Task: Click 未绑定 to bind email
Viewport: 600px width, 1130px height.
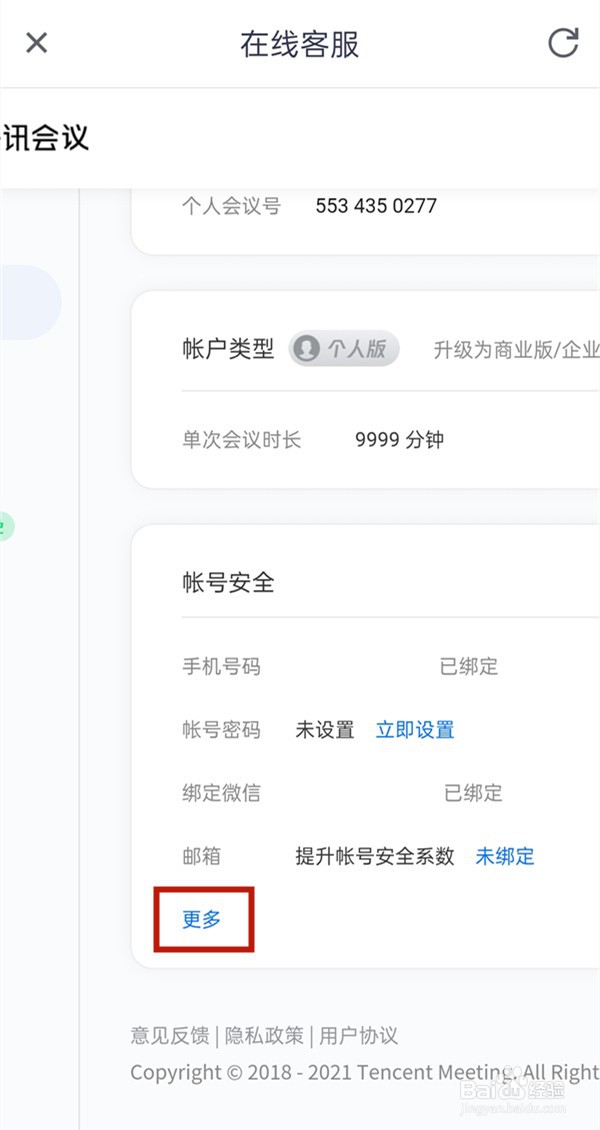Action: coord(505,856)
